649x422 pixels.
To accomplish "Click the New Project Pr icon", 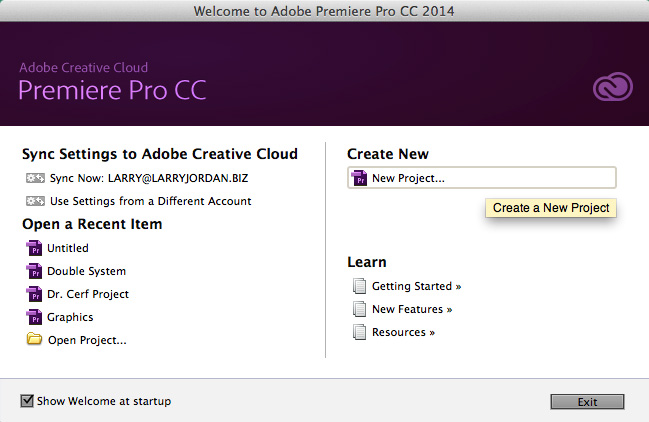I will [x=359, y=178].
